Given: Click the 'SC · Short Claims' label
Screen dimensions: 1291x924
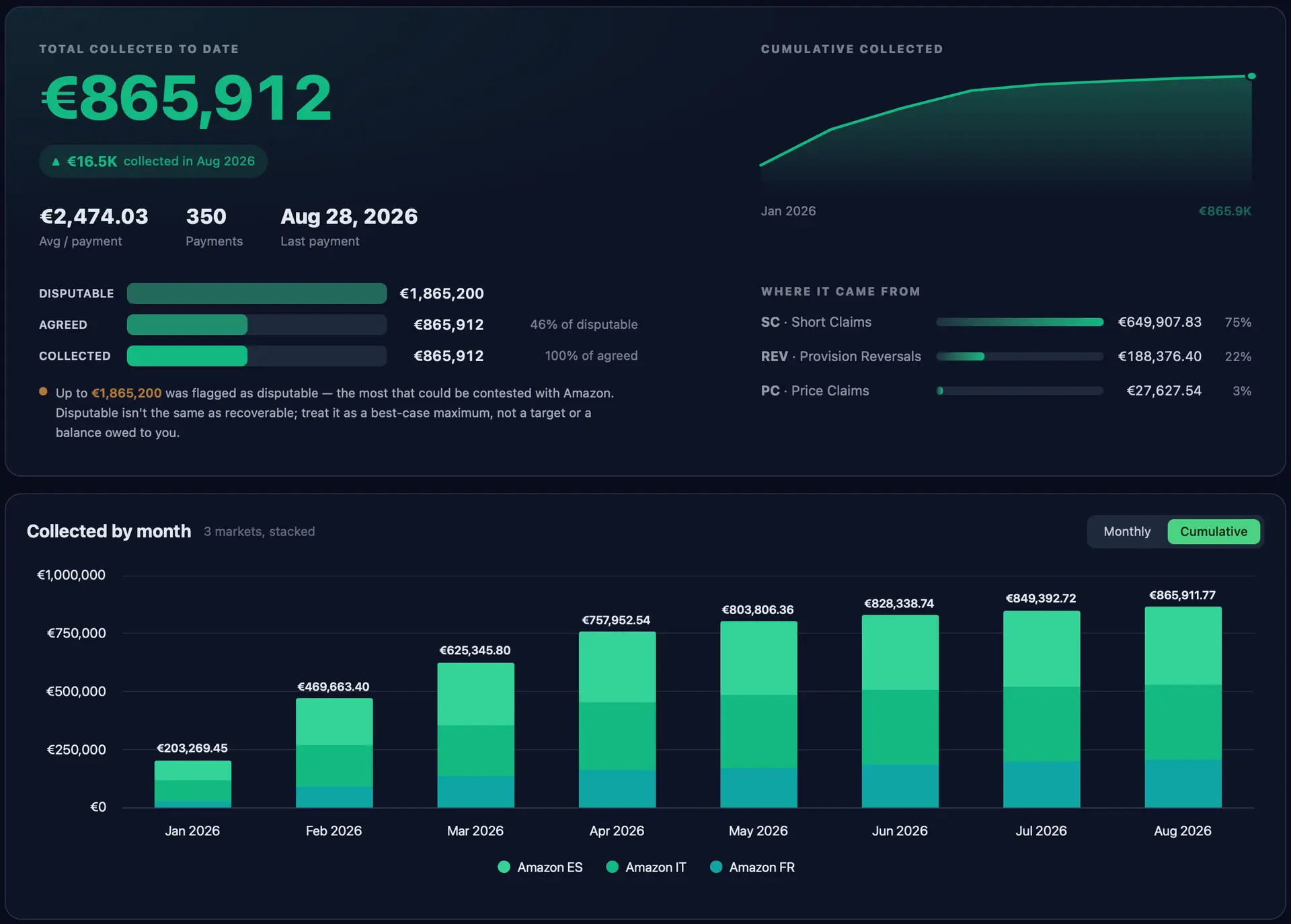Looking at the screenshot, I should (x=816, y=322).
